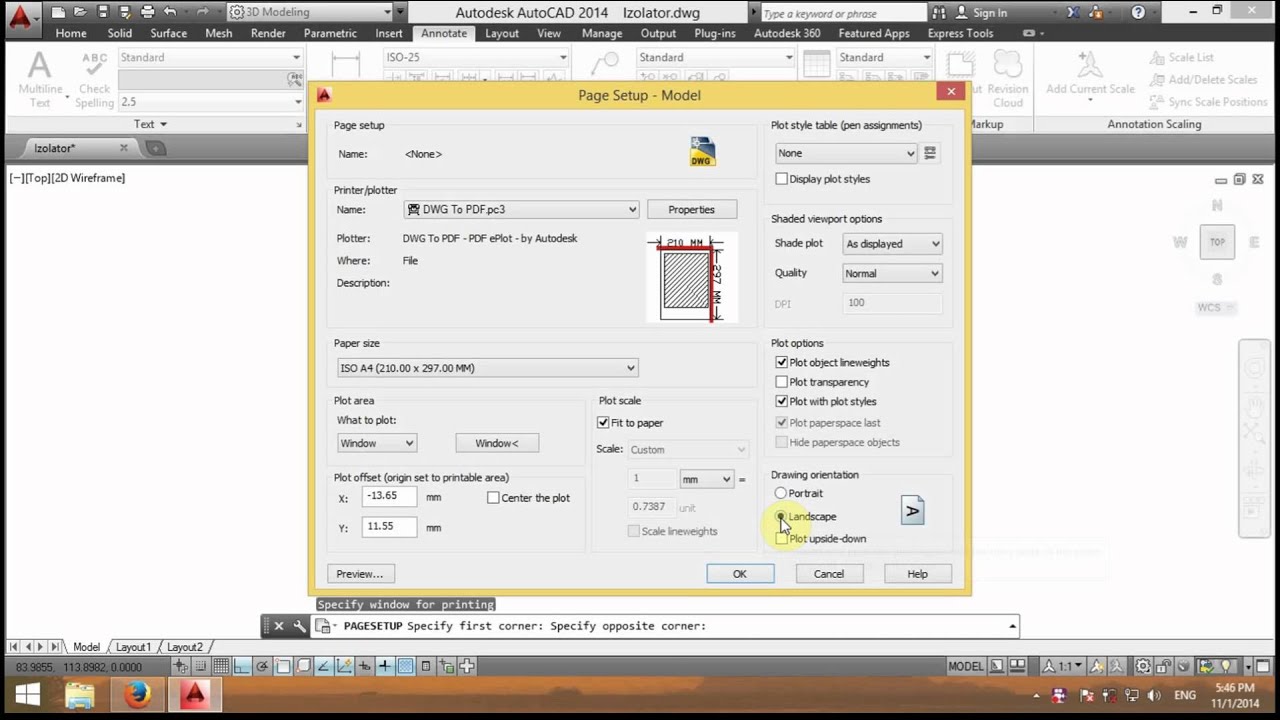The image size is (1280, 720).
Task: Open the Quality dropdown (Normal)
Action: tap(892, 273)
